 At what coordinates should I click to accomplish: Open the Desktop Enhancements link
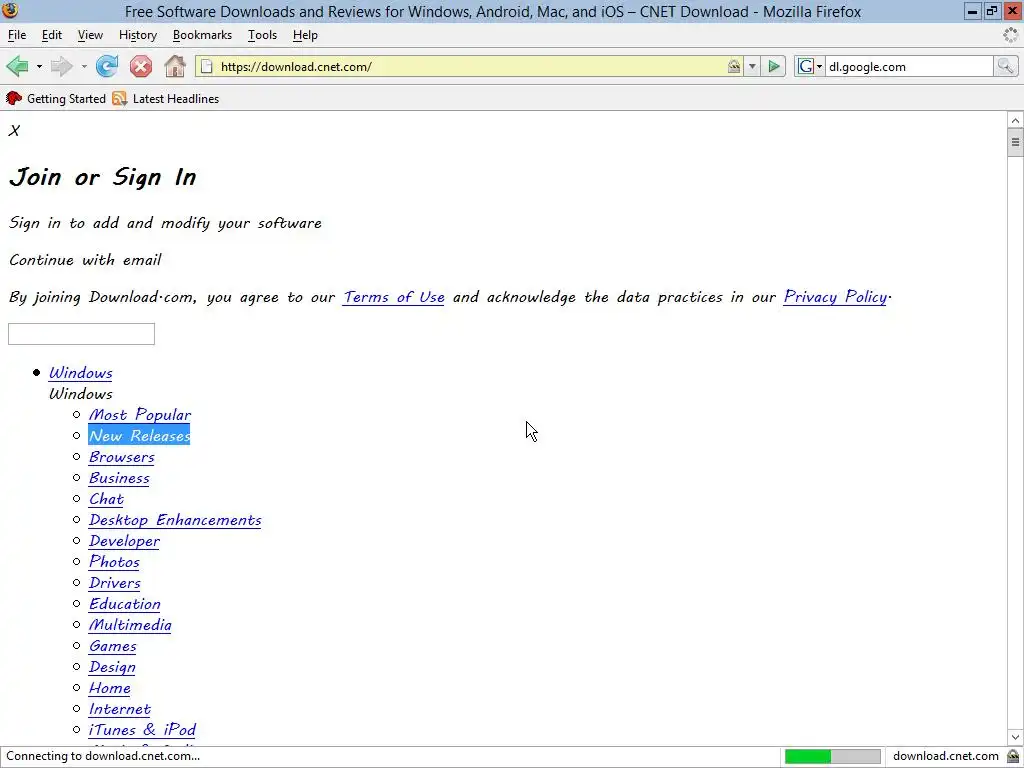coord(175,520)
